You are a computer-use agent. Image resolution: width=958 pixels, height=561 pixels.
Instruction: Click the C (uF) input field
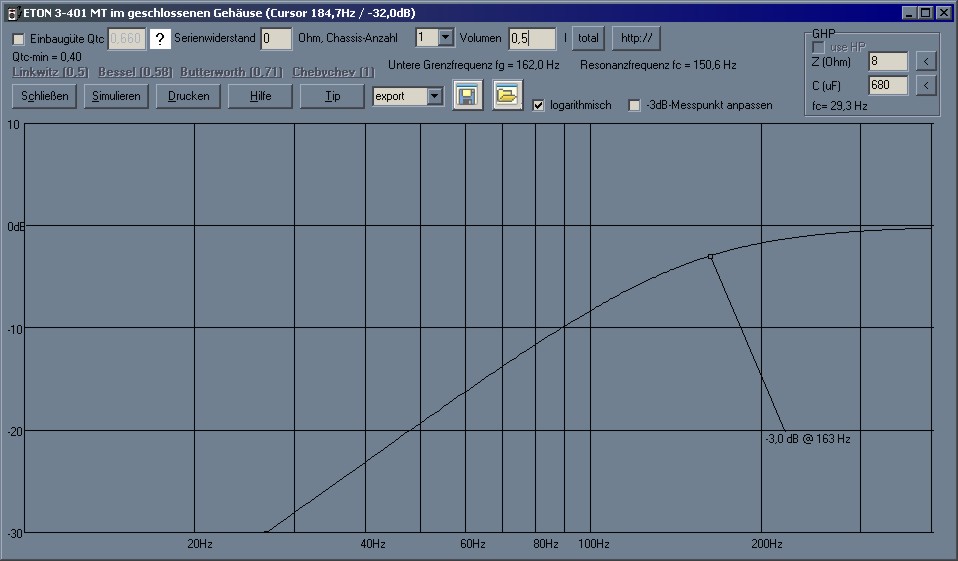888,85
